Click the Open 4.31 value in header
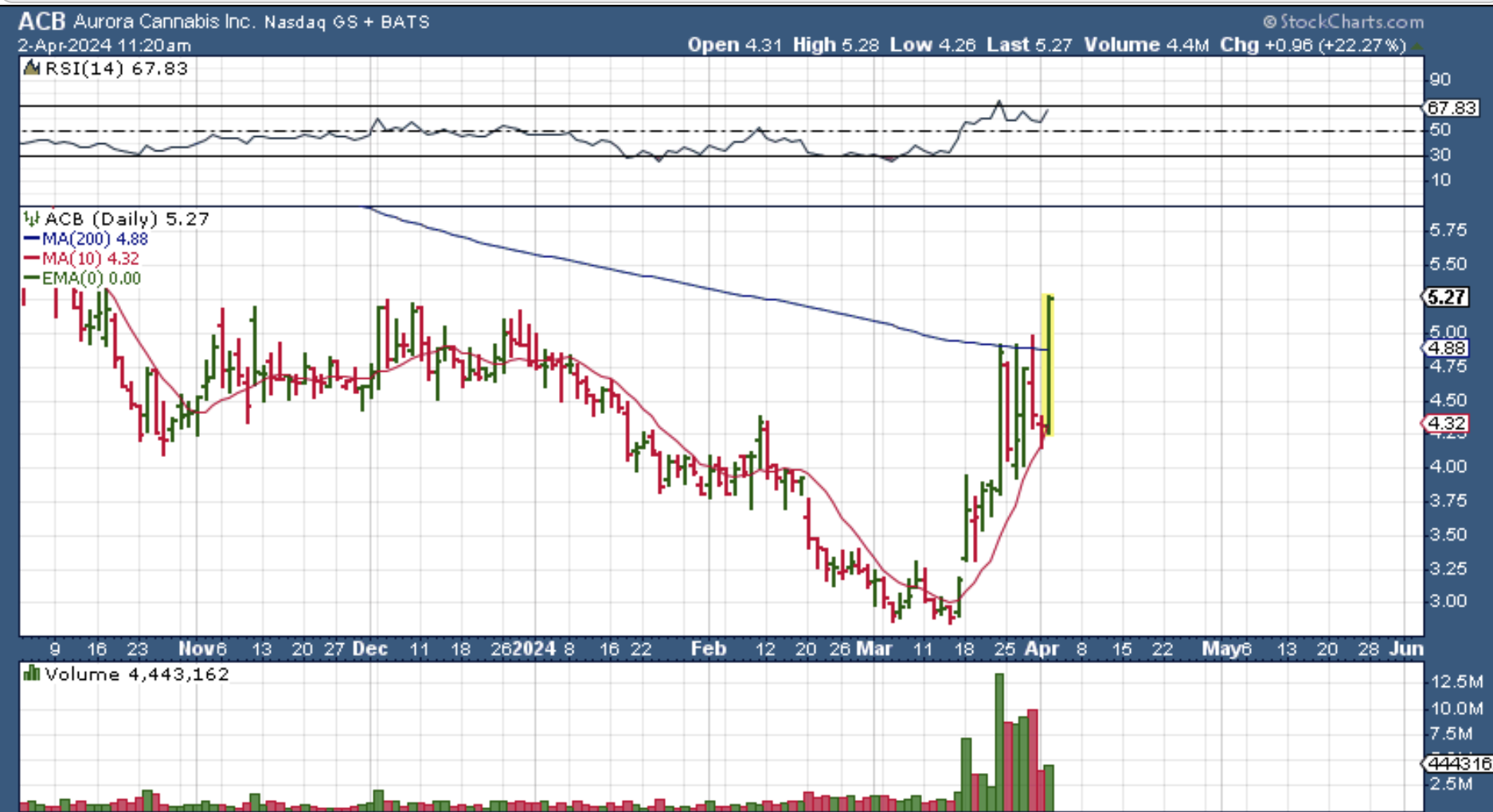1493x812 pixels. [735, 45]
